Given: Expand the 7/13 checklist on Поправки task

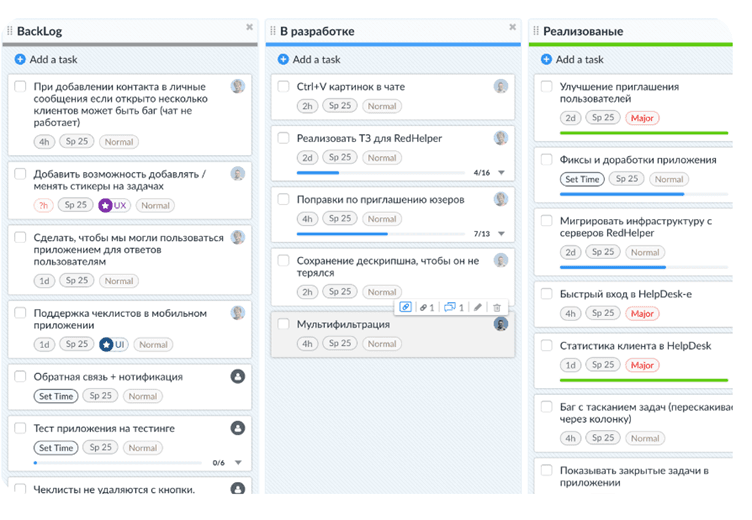Looking at the screenshot, I should tap(502, 234).
